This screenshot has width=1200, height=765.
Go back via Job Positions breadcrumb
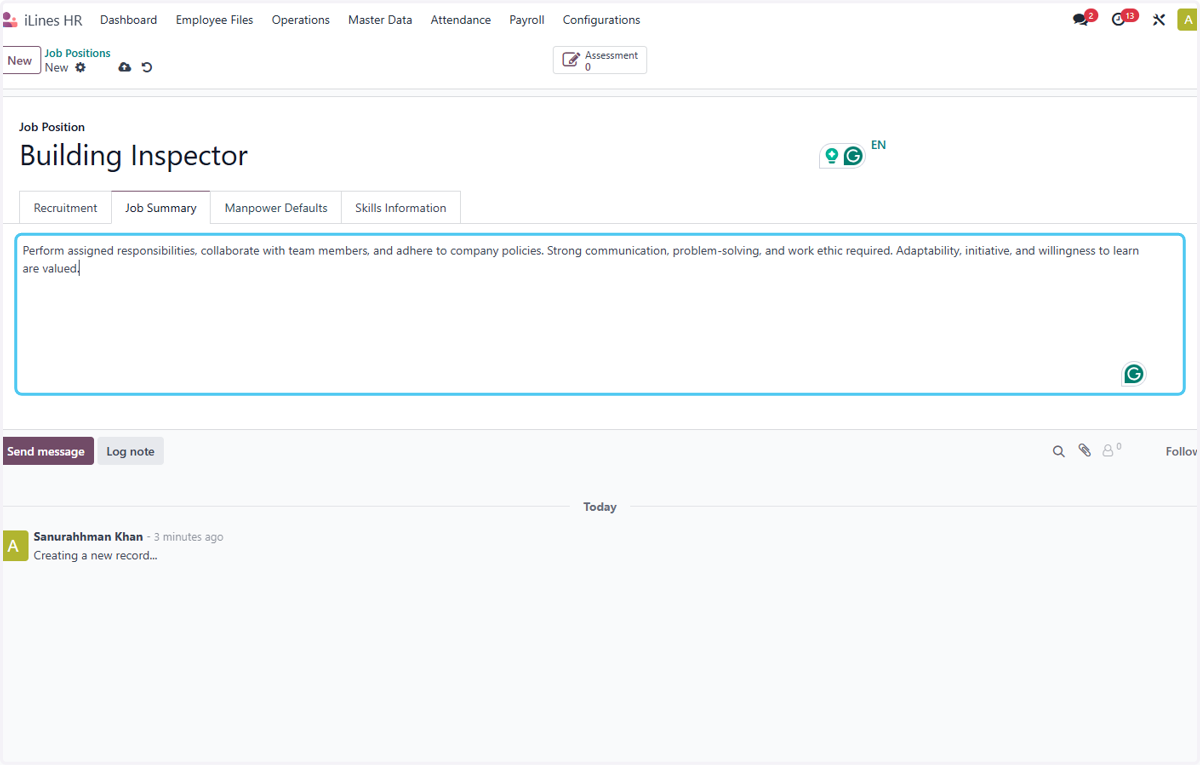coord(78,53)
